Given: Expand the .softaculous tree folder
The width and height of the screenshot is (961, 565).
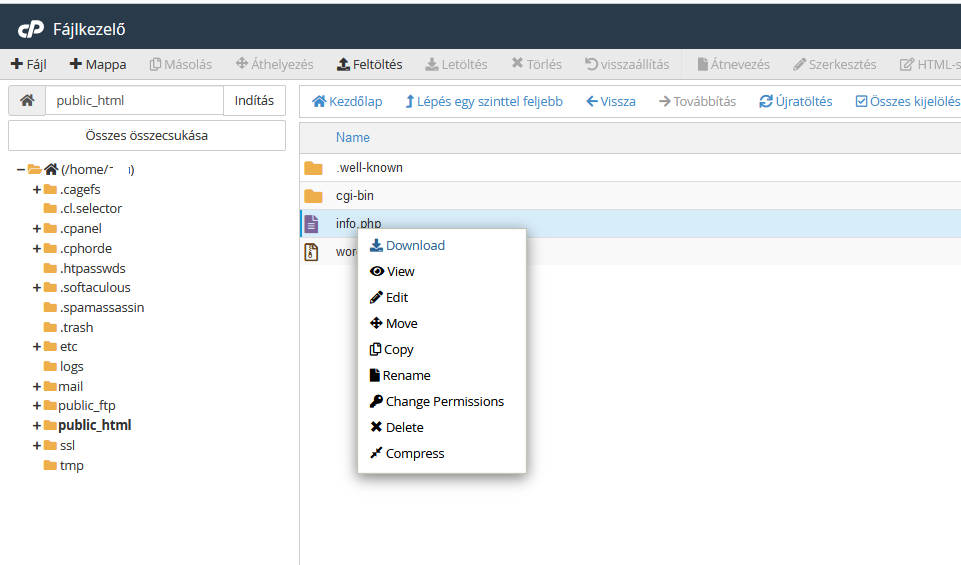Looking at the screenshot, I should [x=37, y=288].
